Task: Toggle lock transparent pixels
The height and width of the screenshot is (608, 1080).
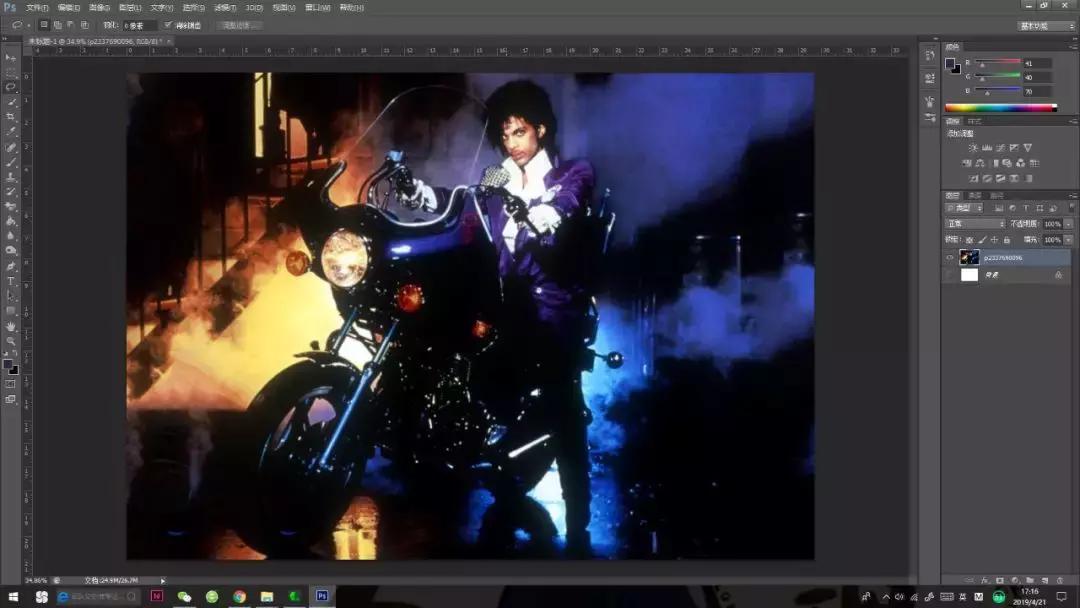Action: coord(970,240)
